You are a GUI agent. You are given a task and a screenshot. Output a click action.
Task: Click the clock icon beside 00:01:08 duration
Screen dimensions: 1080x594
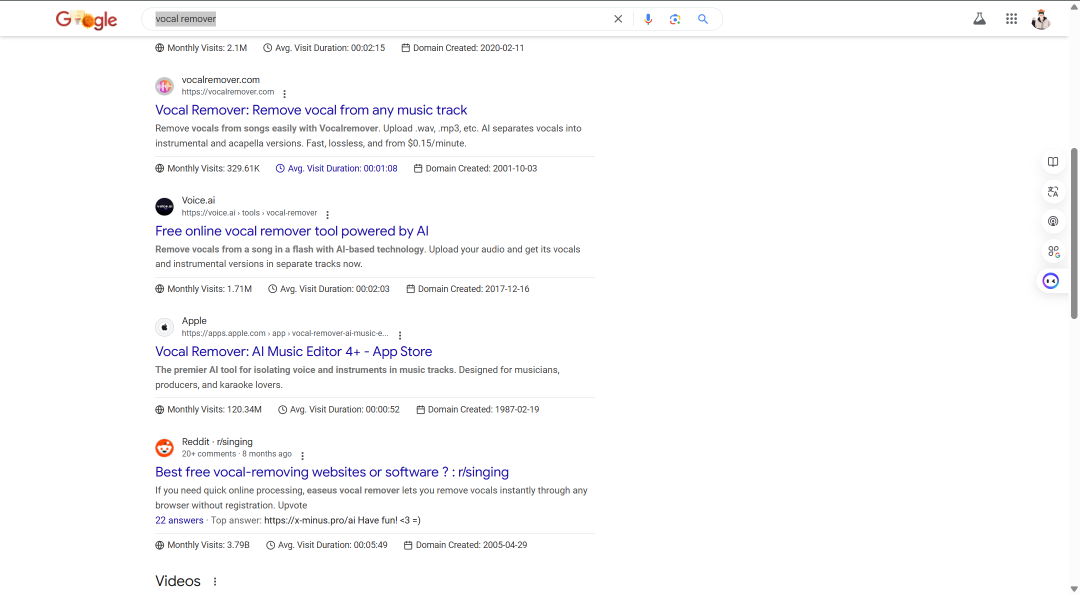coord(280,168)
